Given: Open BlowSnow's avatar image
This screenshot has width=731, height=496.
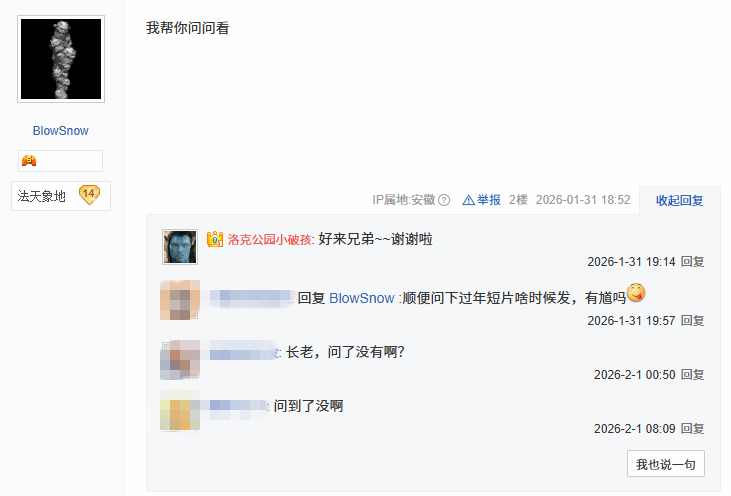Looking at the screenshot, I should [61, 59].
